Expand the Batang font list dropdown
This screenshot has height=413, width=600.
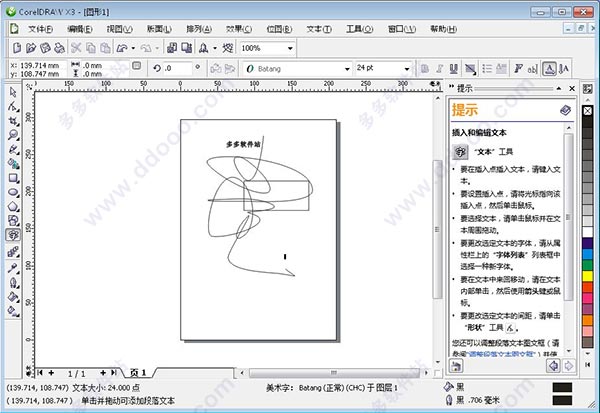tap(347, 69)
